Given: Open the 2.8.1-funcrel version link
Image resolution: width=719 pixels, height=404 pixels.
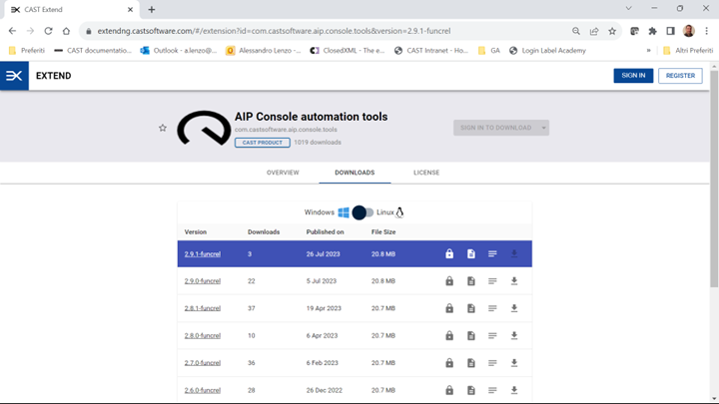Looking at the screenshot, I should pos(202,308).
